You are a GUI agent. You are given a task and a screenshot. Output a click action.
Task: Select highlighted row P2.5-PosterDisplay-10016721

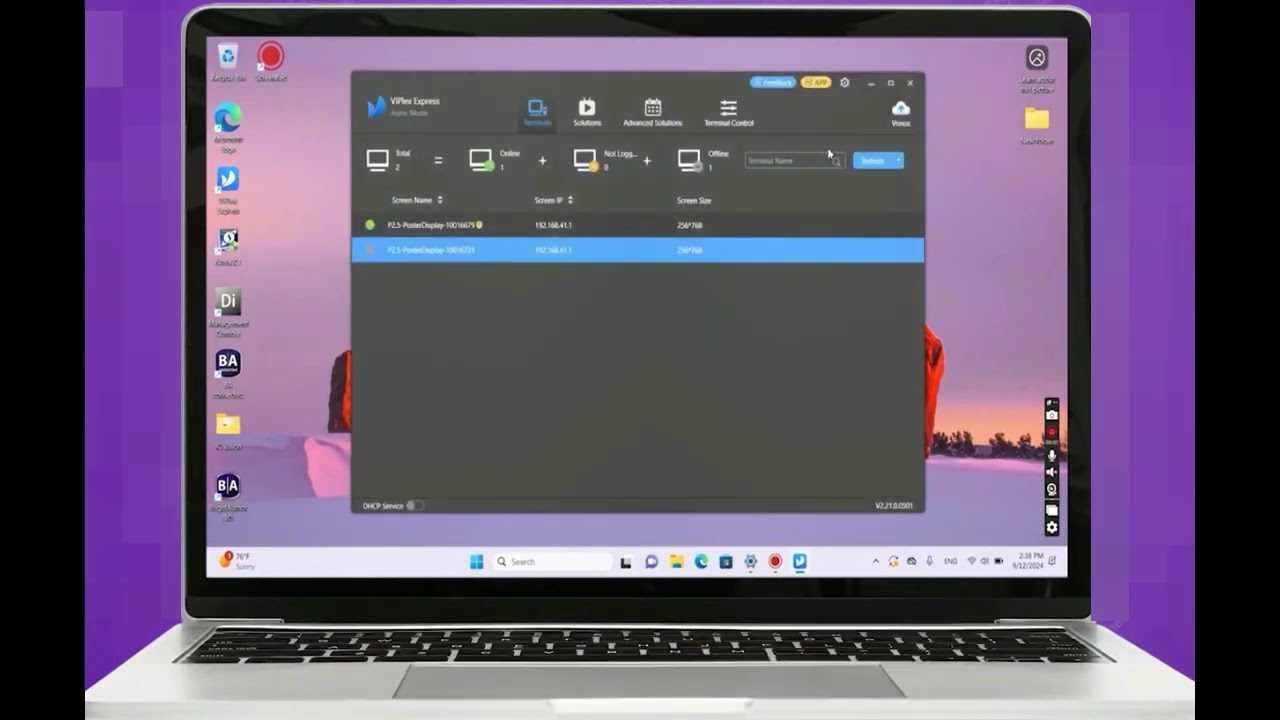pos(637,250)
